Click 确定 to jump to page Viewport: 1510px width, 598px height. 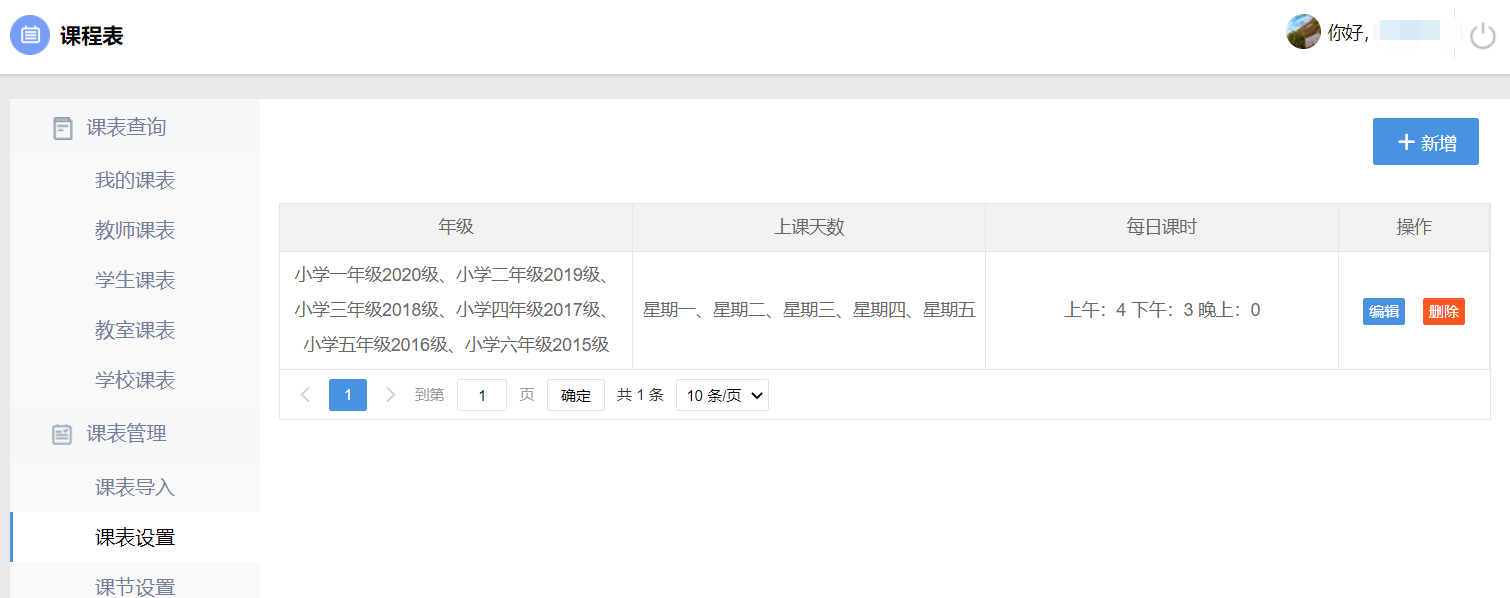tap(575, 395)
